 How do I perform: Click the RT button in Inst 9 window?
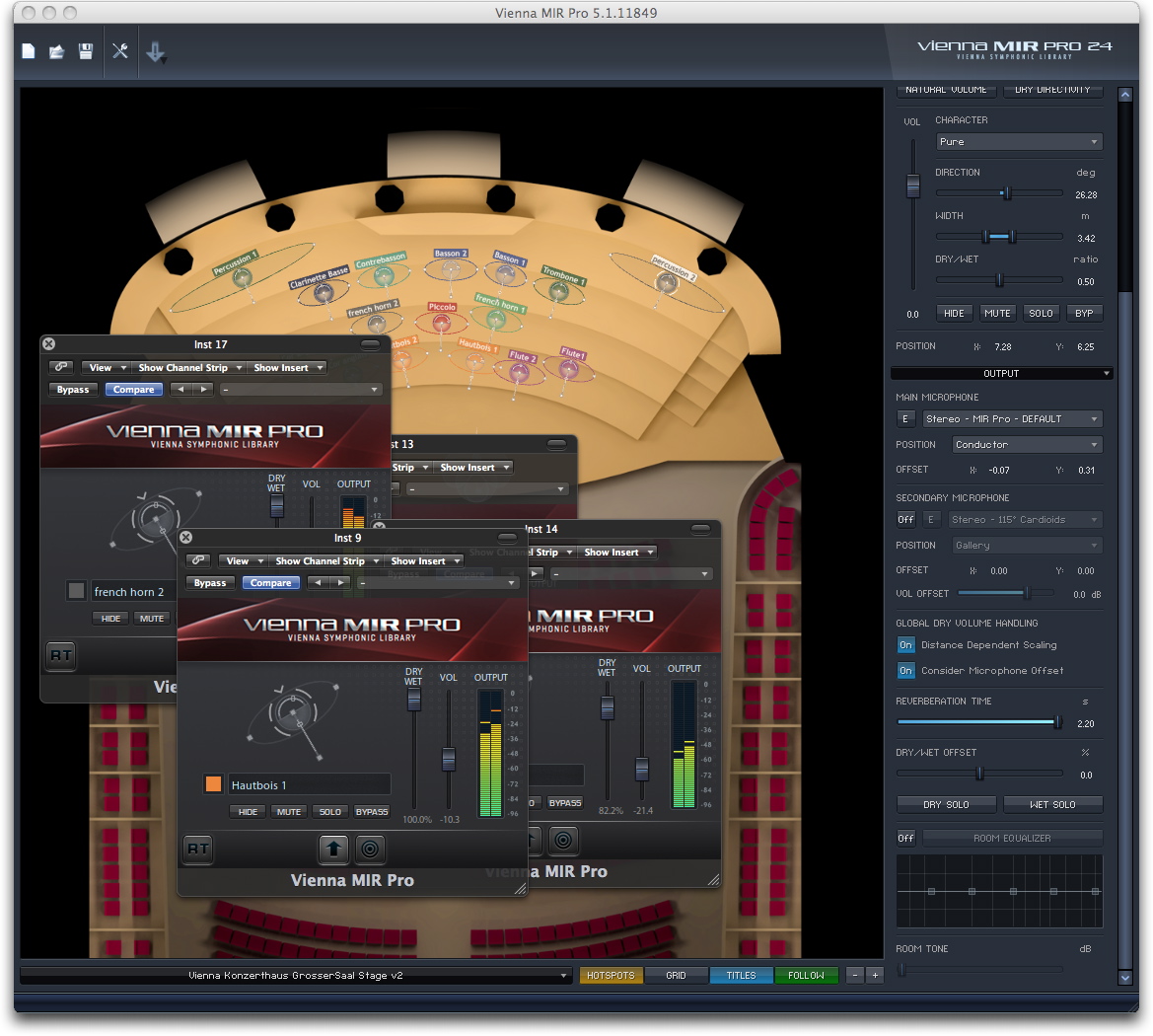(198, 849)
